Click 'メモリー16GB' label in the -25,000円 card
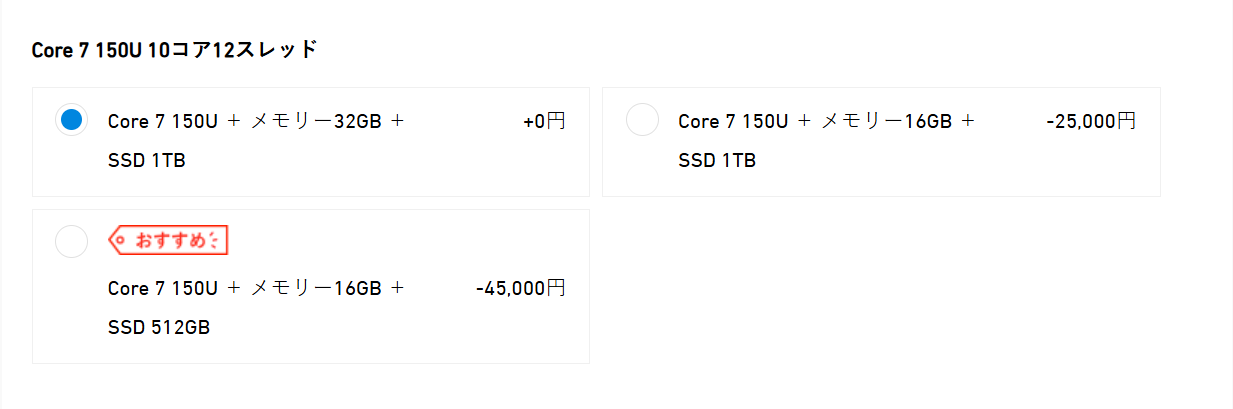 click(886, 121)
